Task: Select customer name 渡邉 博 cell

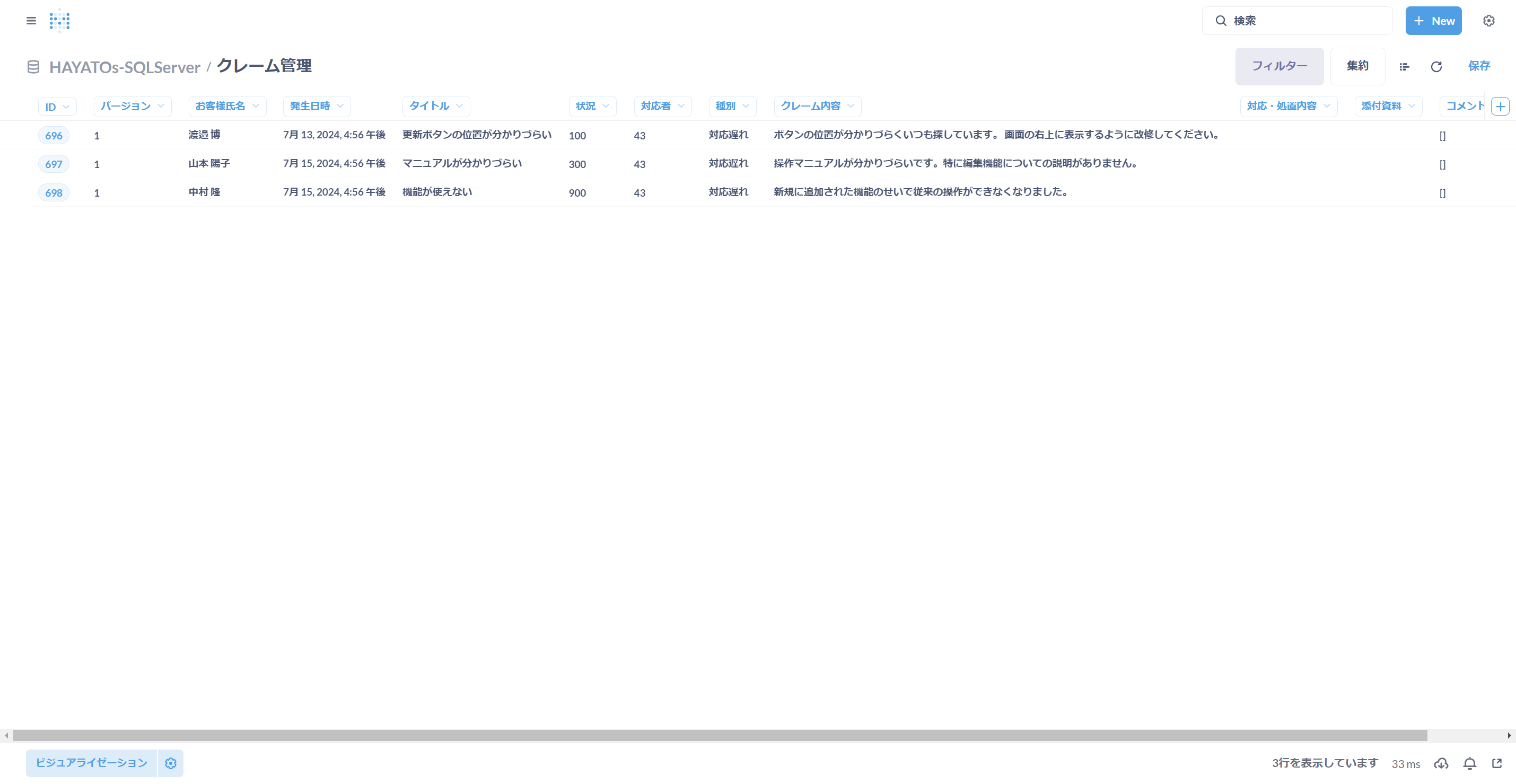Action: [204, 135]
